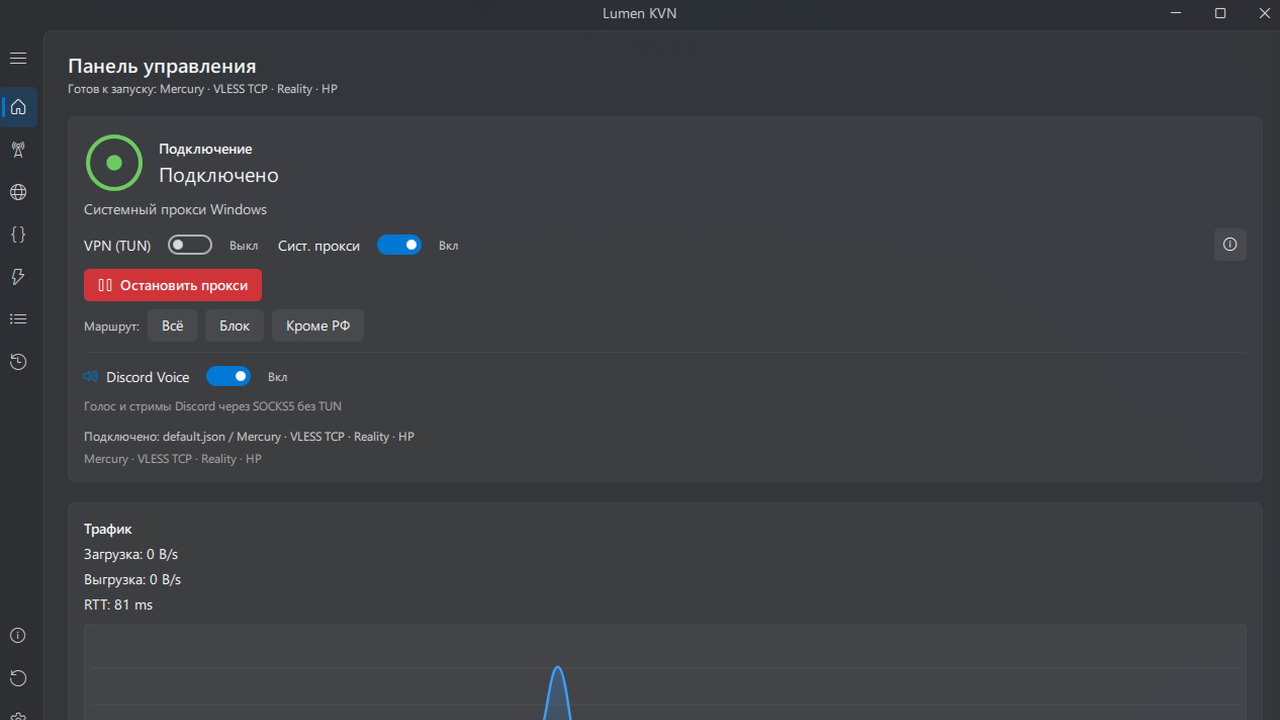Go to the Home page icon

[18, 107]
